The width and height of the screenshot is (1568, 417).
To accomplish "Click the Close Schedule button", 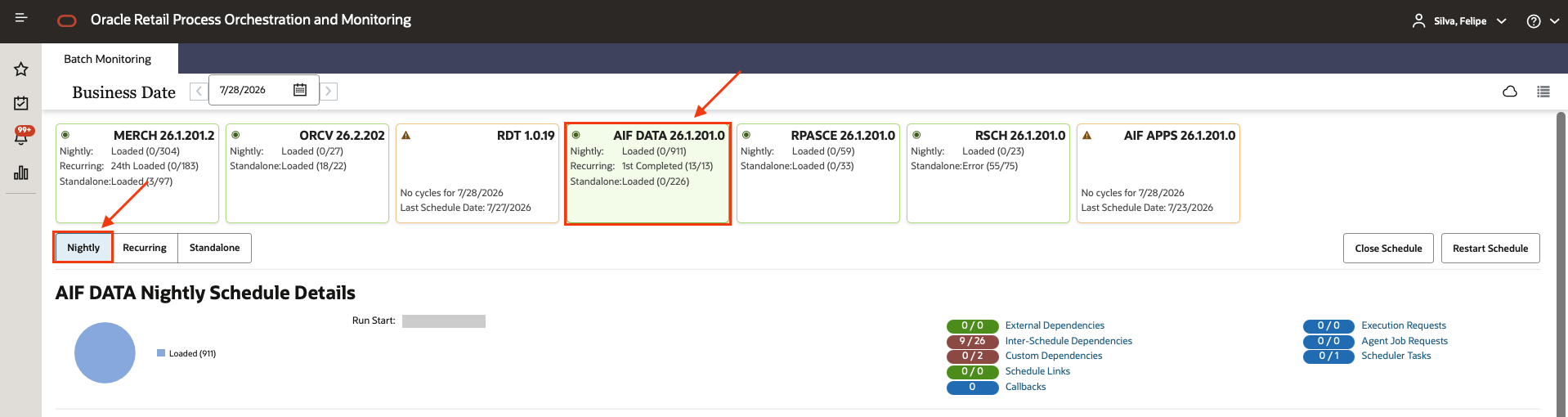I will pos(1388,249).
